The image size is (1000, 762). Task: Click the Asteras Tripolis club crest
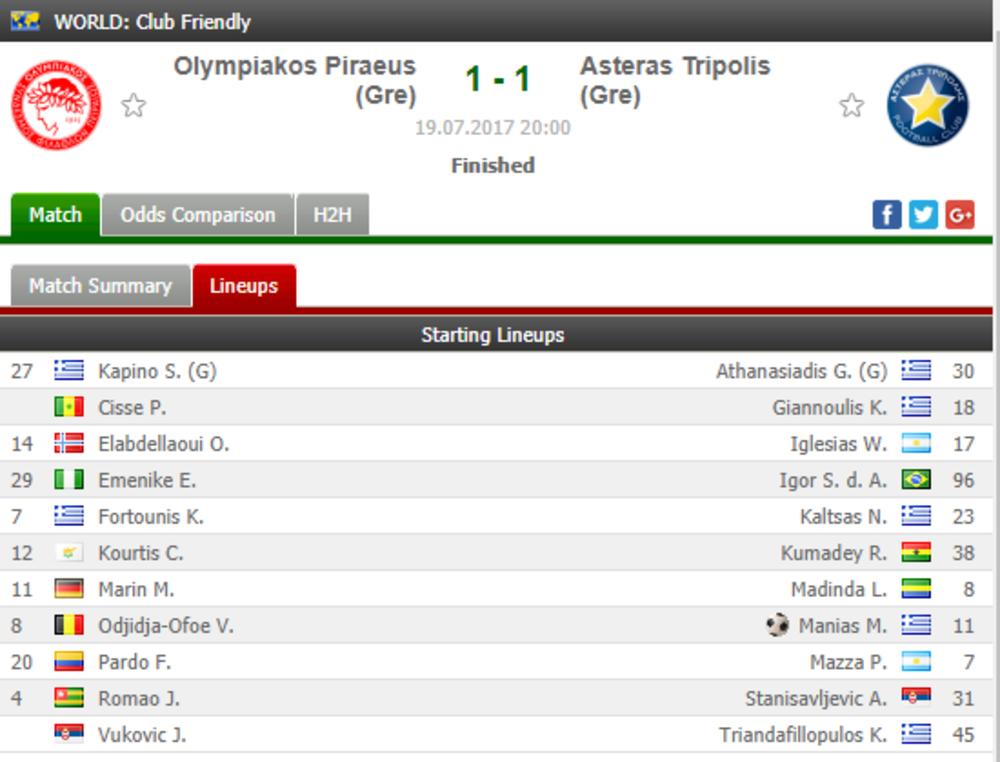pos(927,105)
